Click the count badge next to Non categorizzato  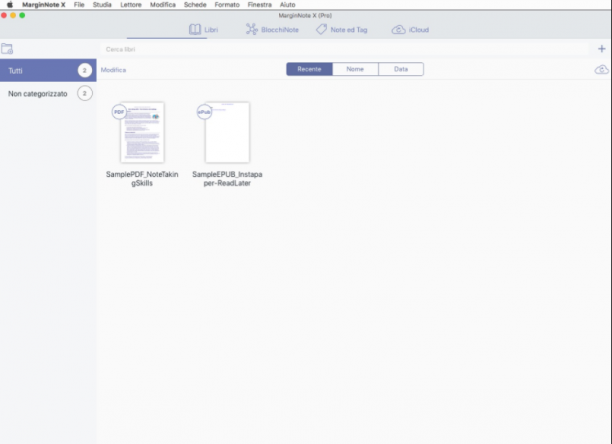click(x=84, y=94)
